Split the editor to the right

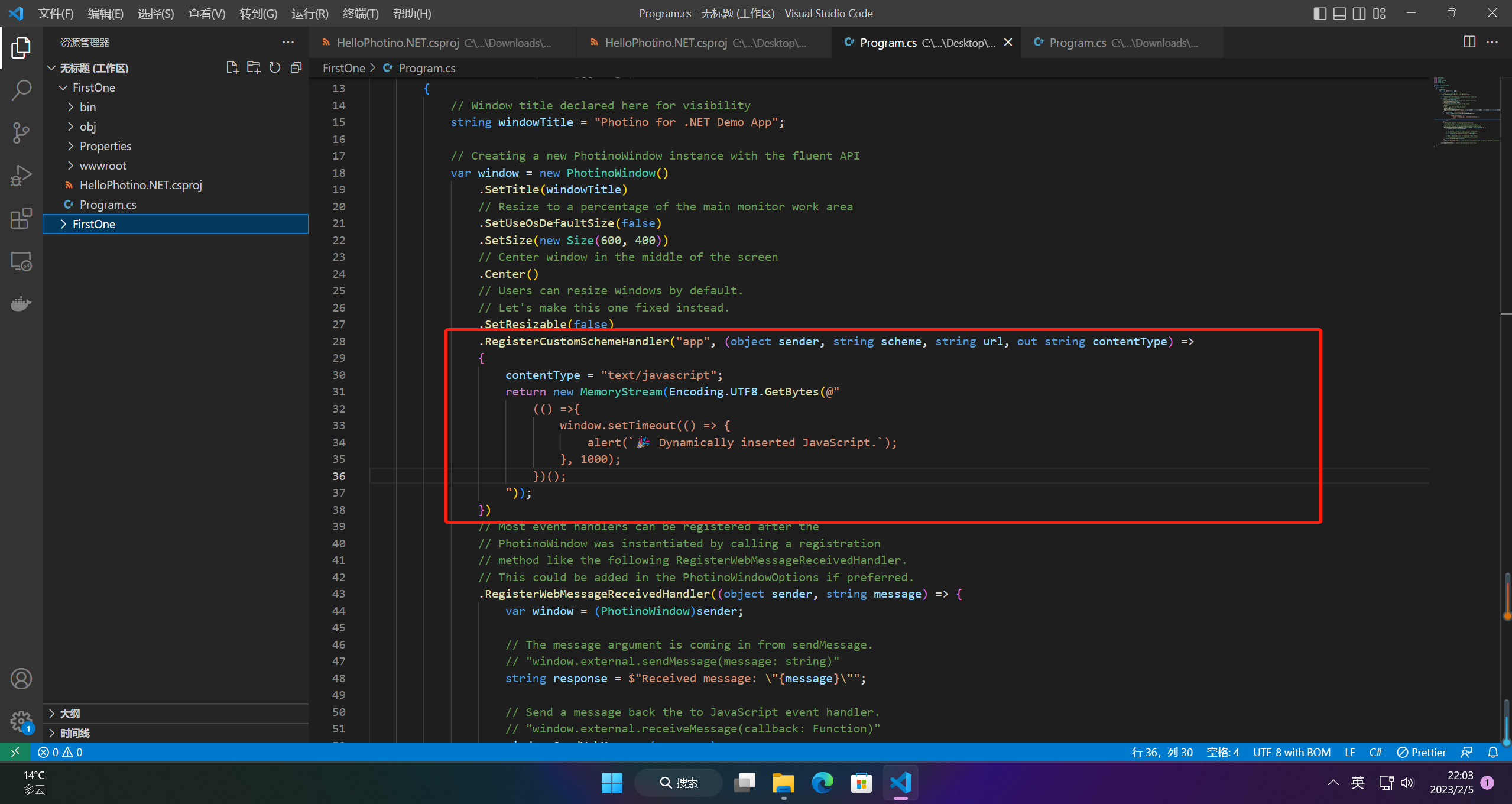[x=1469, y=42]
